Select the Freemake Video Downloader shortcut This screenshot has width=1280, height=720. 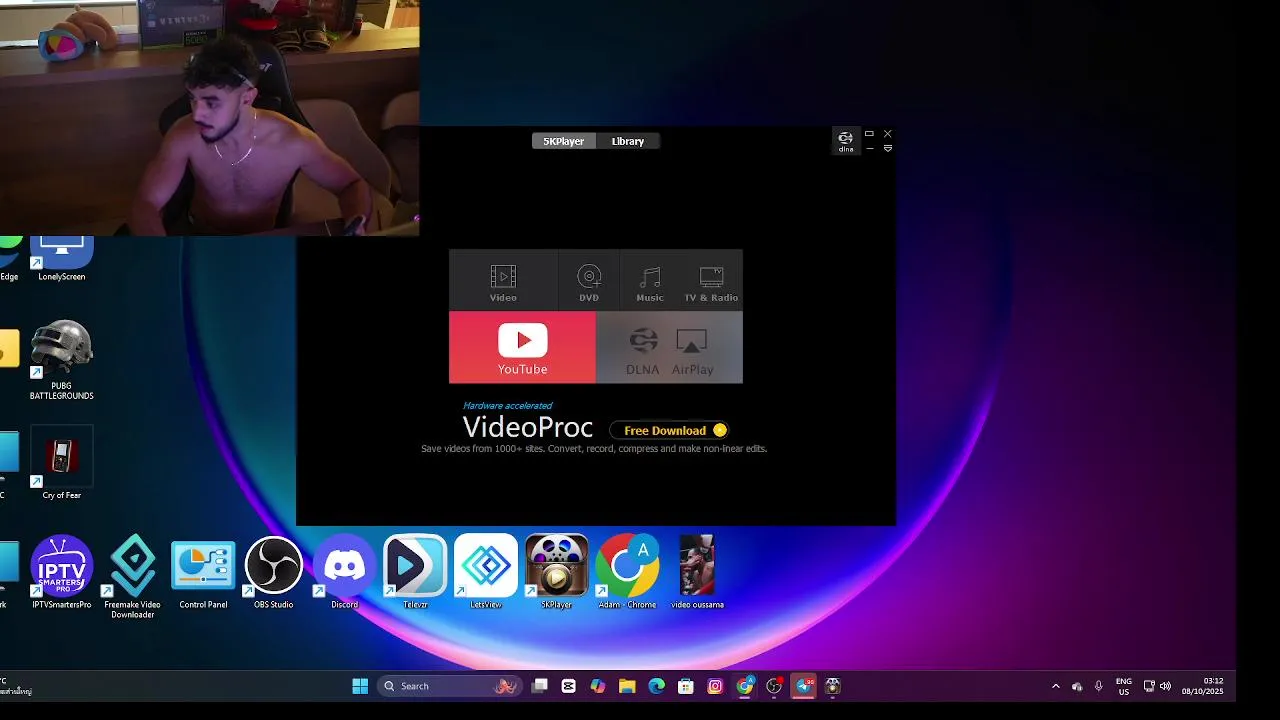133,577
